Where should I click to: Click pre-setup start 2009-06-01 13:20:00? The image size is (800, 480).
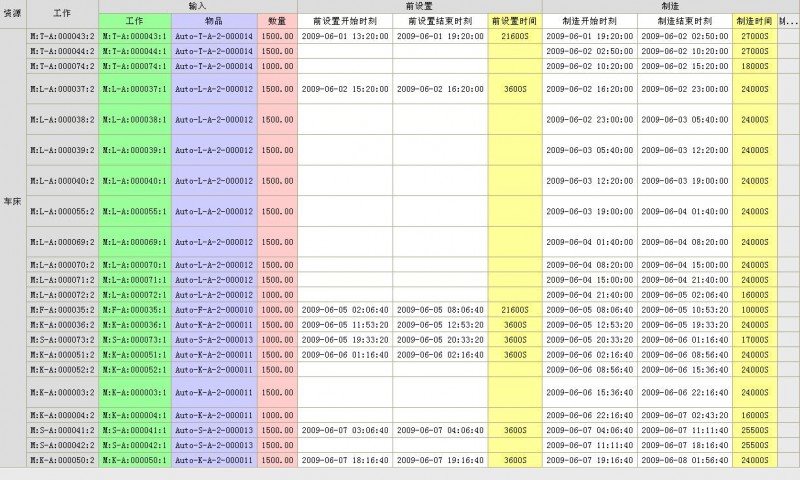[345, 36]
